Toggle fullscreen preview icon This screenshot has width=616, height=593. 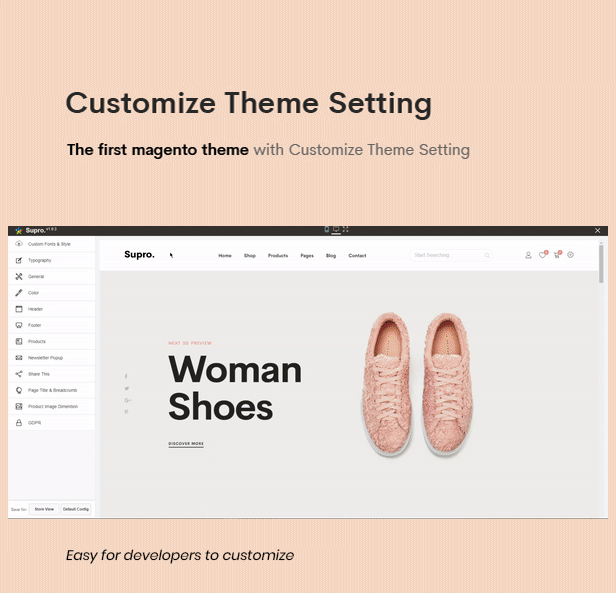[x=345, y=229]
